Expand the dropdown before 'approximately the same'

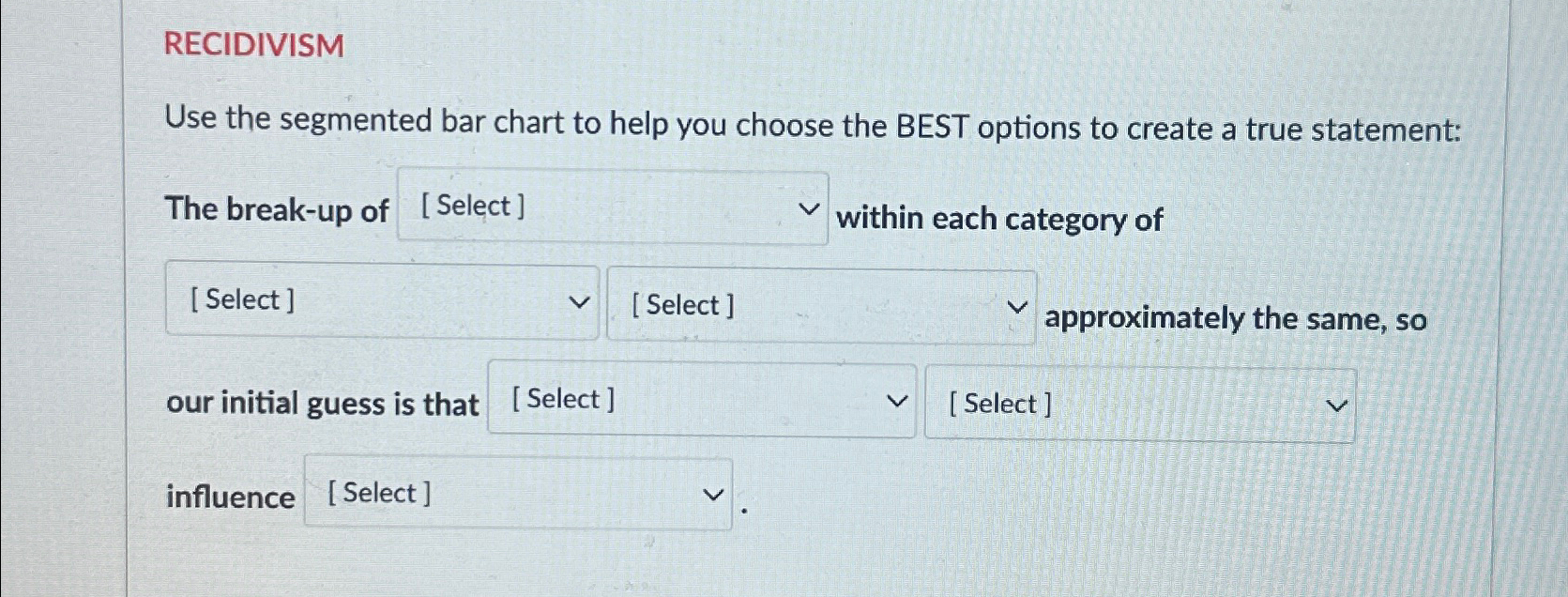click(x=821, y=305)
